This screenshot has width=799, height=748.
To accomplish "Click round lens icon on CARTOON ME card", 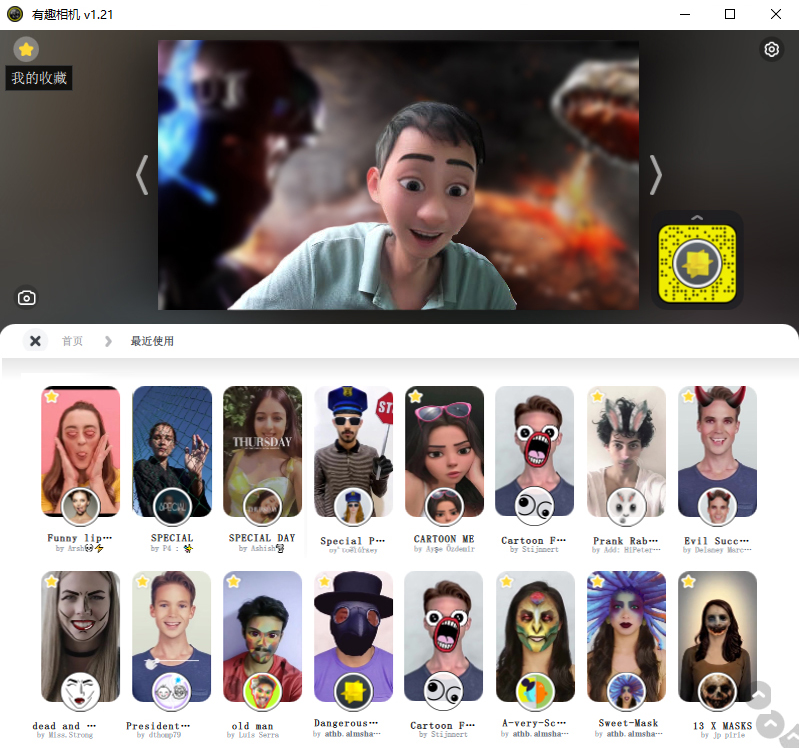I will click(444, 506).
